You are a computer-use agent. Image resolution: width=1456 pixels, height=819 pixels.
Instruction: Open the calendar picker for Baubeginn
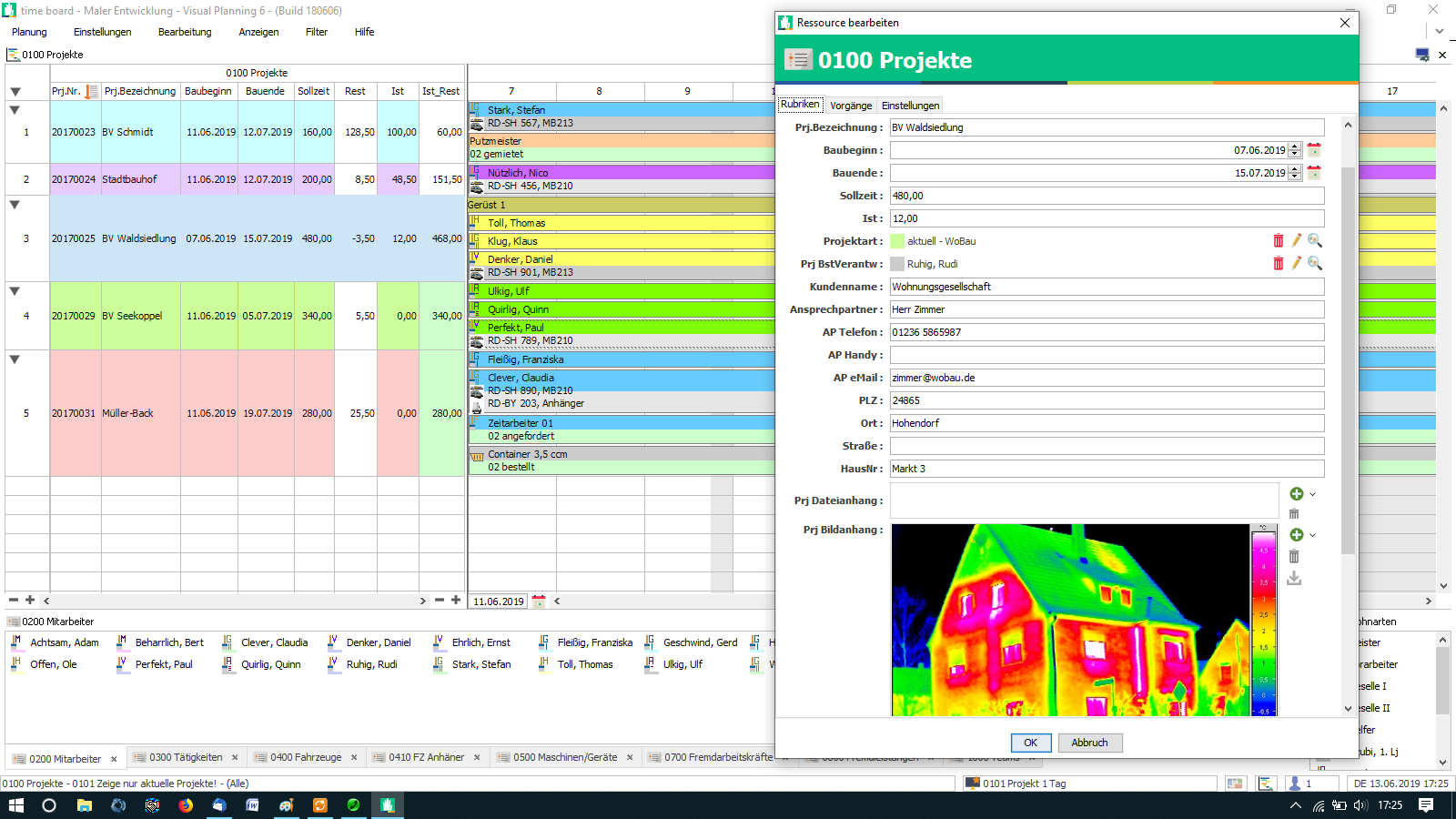point(1314,150)
